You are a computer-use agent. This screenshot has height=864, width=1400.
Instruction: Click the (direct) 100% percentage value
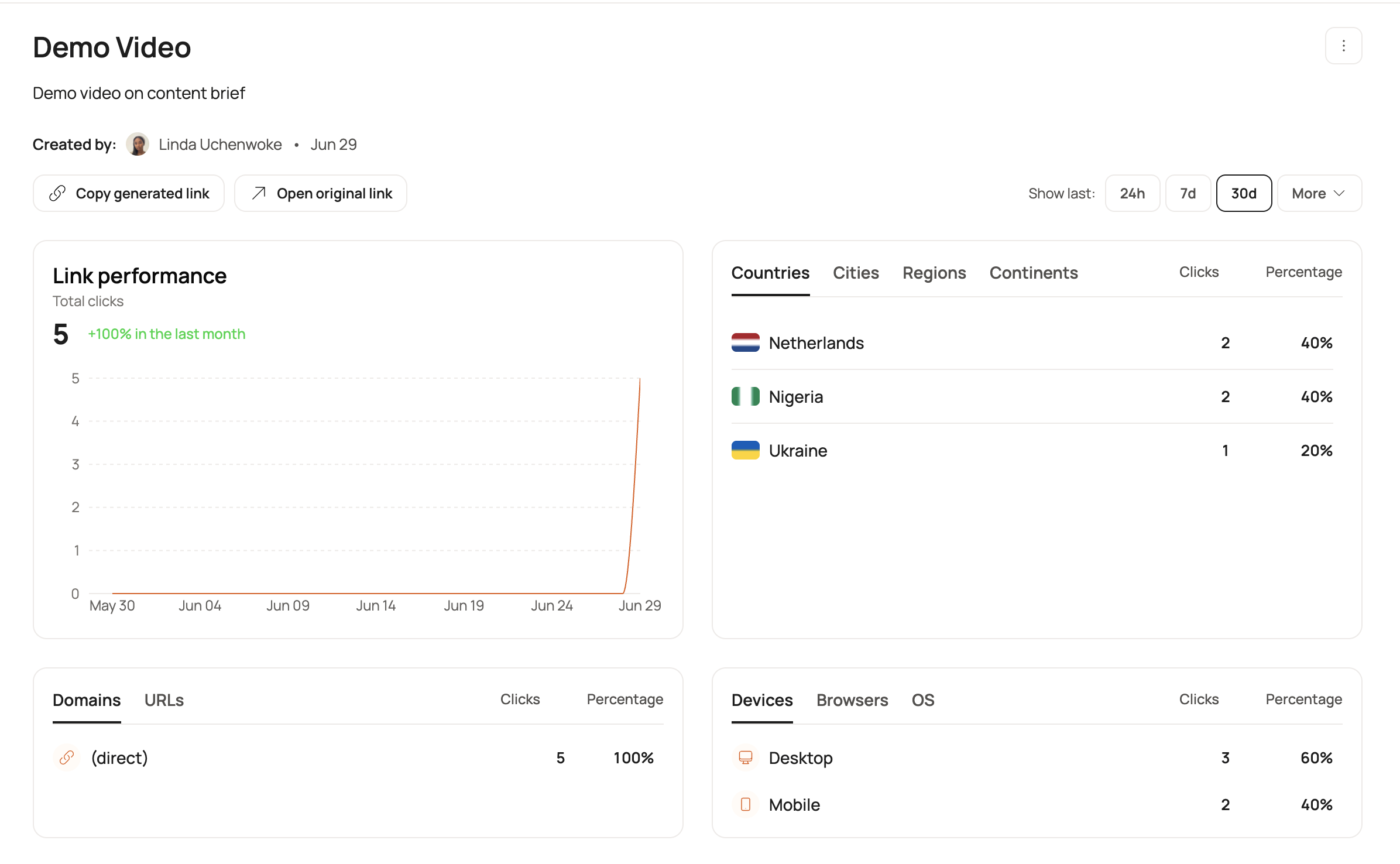(633, 758)
